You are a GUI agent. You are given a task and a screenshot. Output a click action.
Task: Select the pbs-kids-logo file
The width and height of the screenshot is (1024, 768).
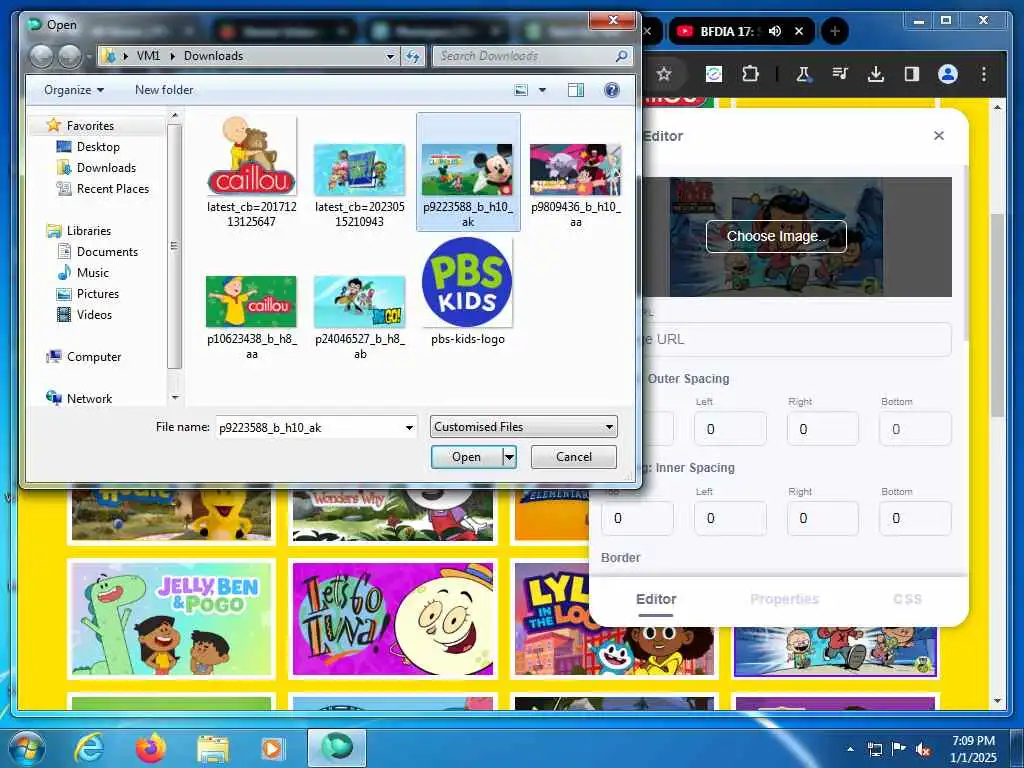(x=468, y=291)
